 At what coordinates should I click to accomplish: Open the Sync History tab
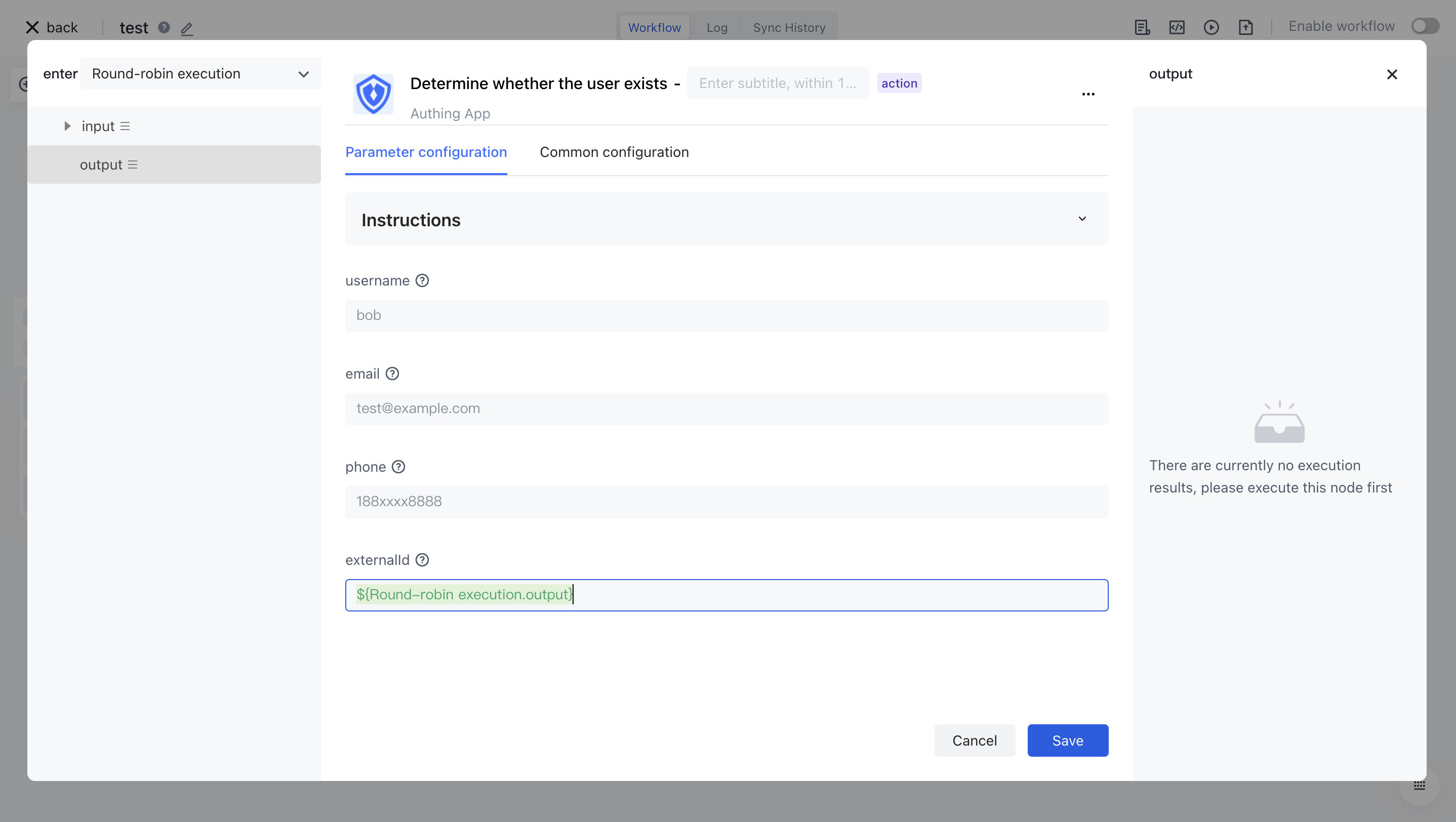(x=788, y=28)
